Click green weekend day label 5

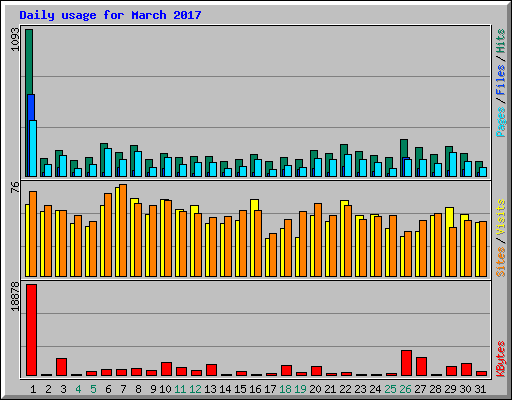click(x=93, y=389)
